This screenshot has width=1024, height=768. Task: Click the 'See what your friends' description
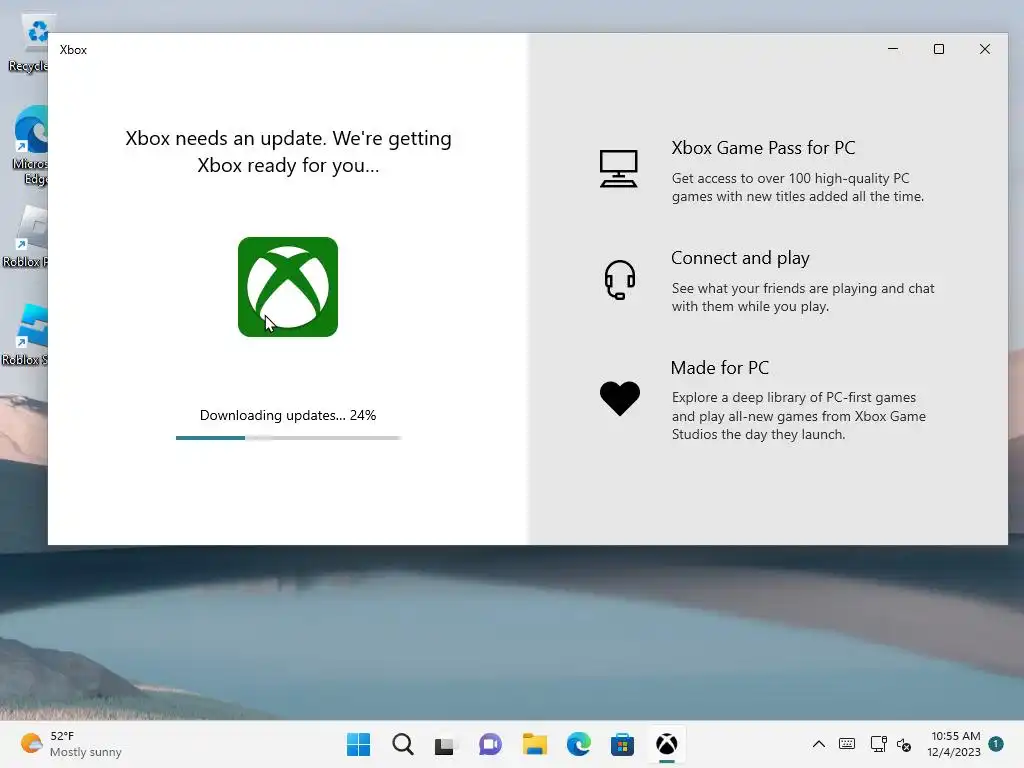(803, 297)
